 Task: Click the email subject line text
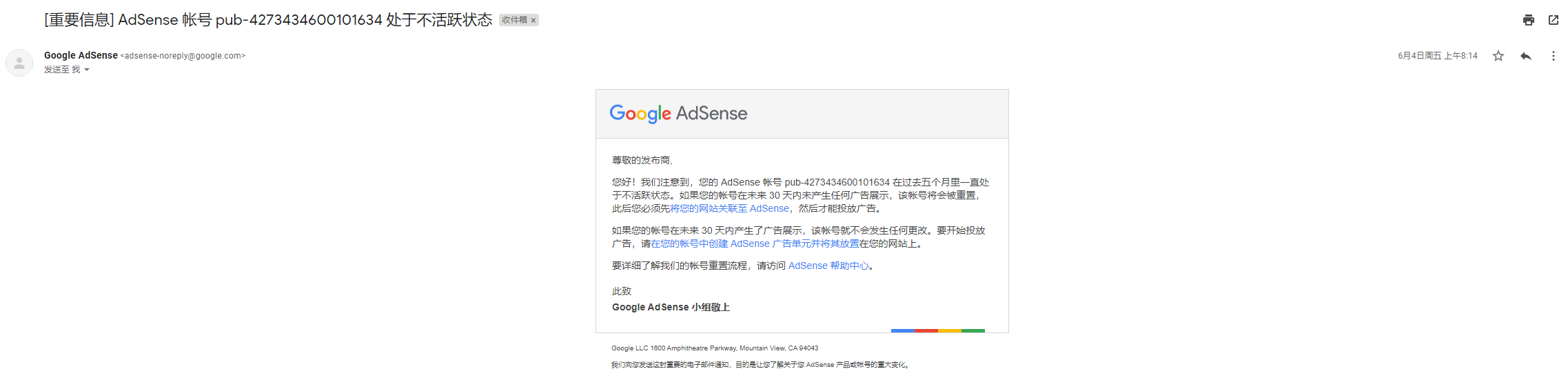coord(268,20)
